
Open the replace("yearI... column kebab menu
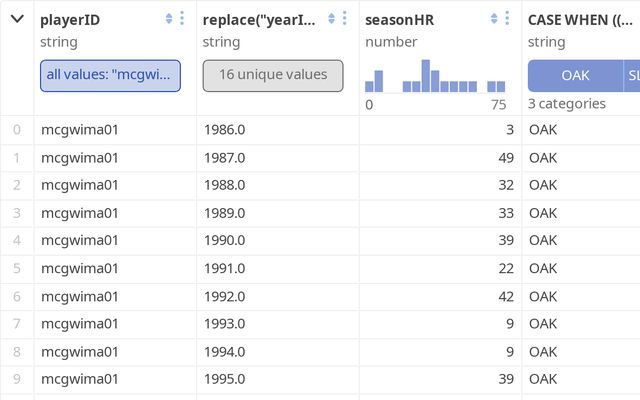point(344,19)
